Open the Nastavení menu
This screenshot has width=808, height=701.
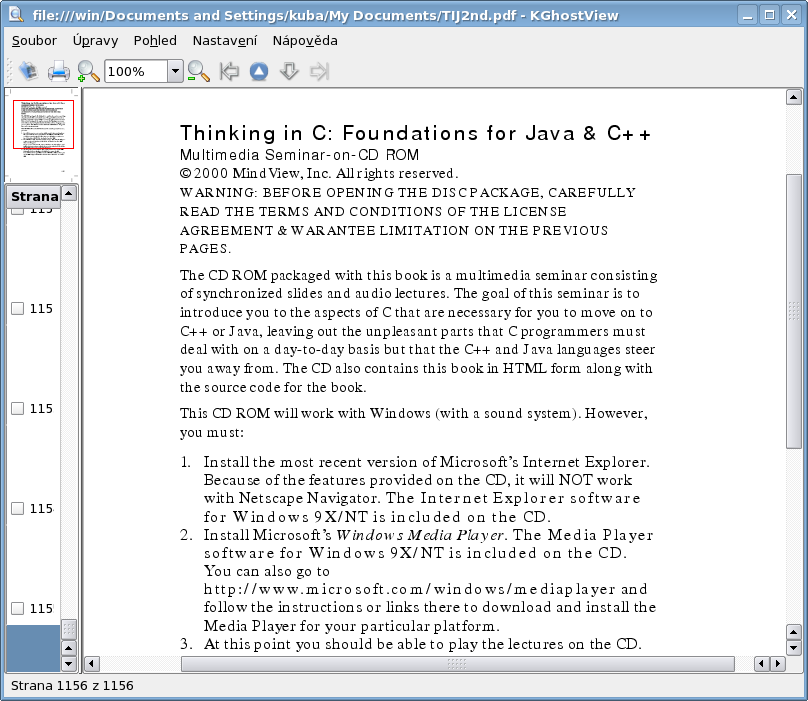(x=225, y=41)
